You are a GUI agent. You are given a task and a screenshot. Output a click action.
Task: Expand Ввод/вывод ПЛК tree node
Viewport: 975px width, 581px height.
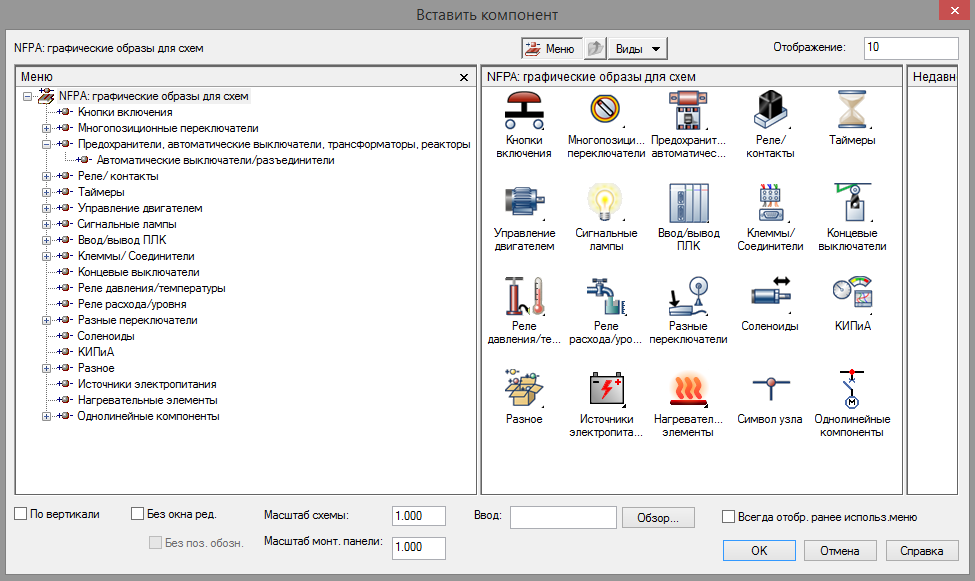[46, 240]
